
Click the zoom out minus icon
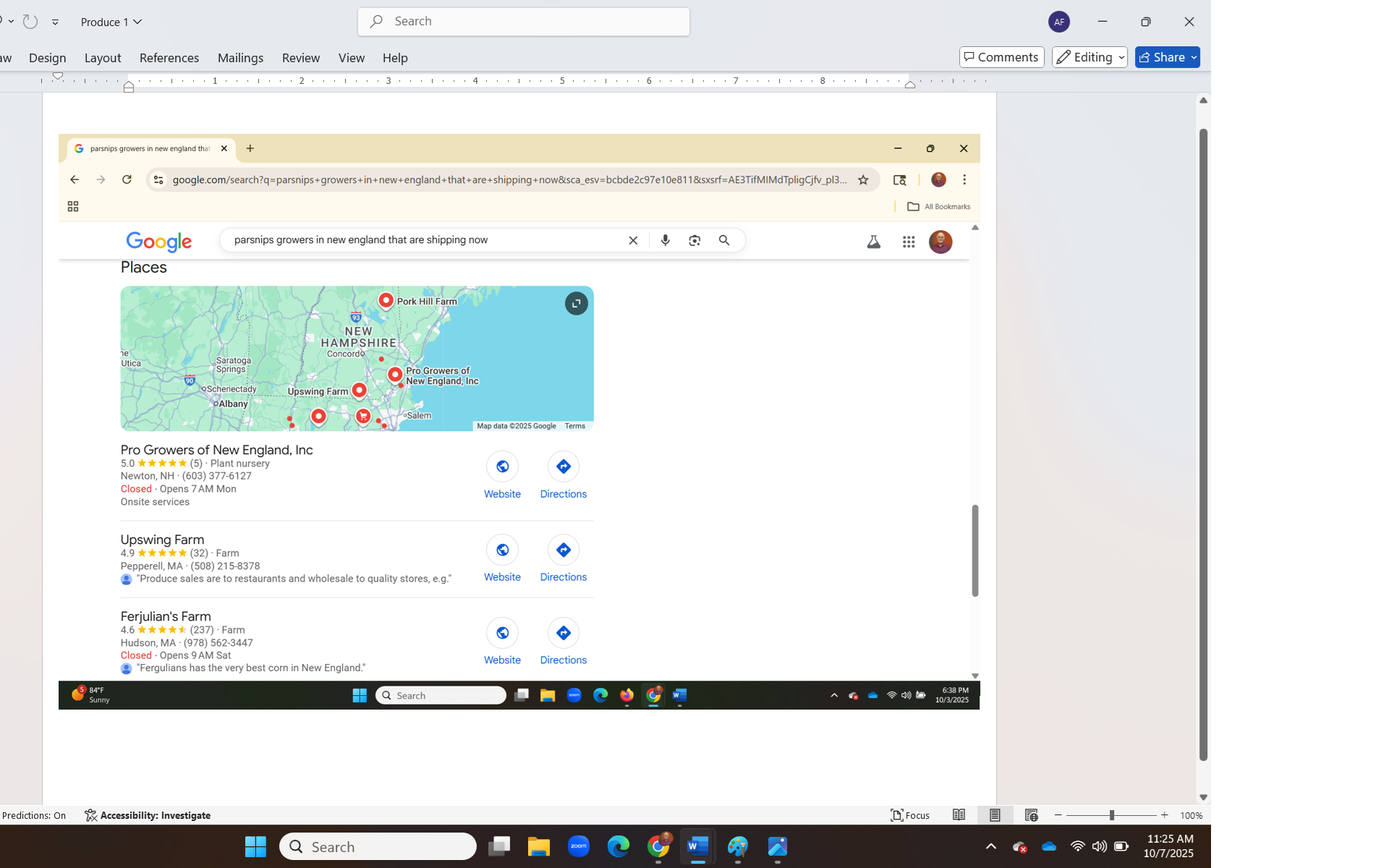point(1058,815)
